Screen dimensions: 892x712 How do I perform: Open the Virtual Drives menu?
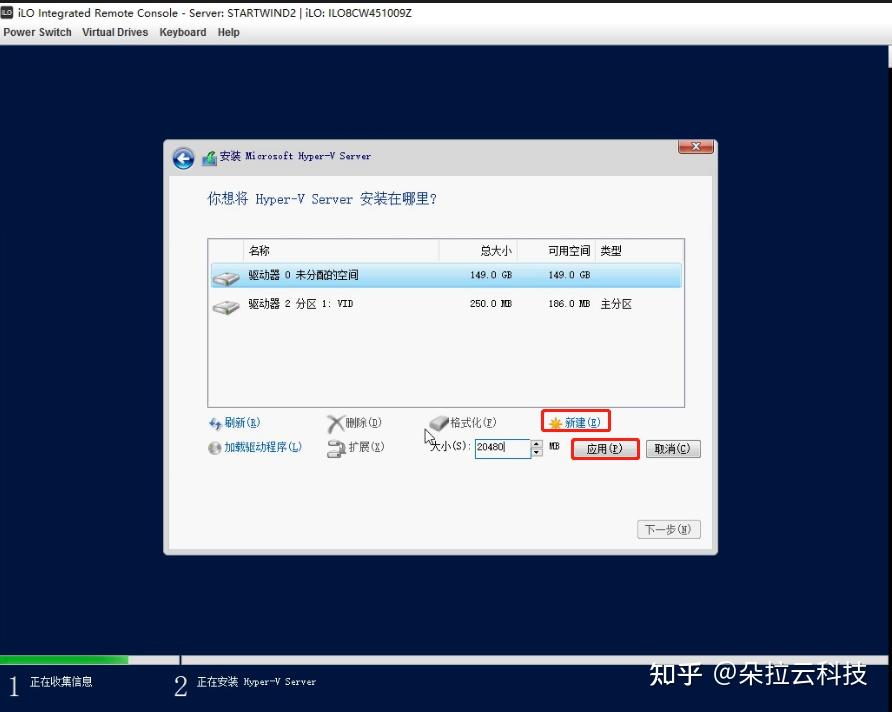pos(114,32)
